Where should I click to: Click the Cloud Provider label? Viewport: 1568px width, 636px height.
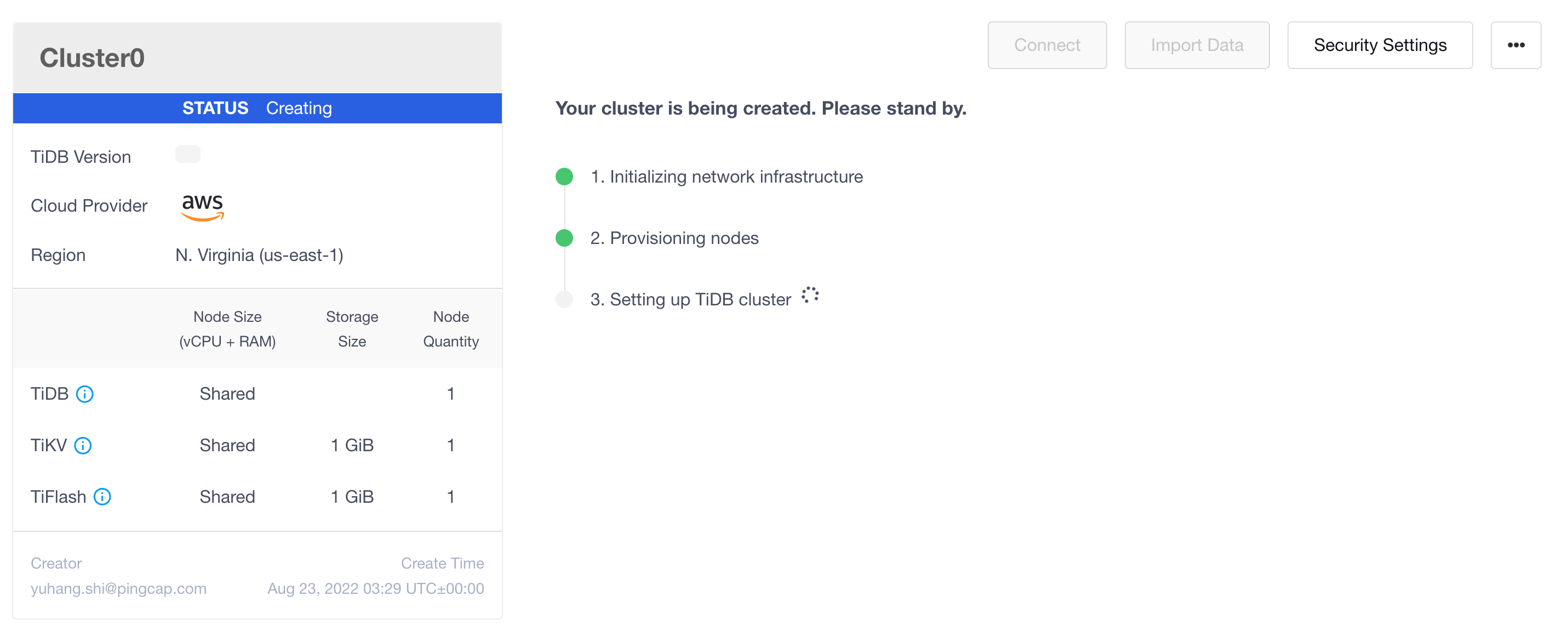pos(89,206)
